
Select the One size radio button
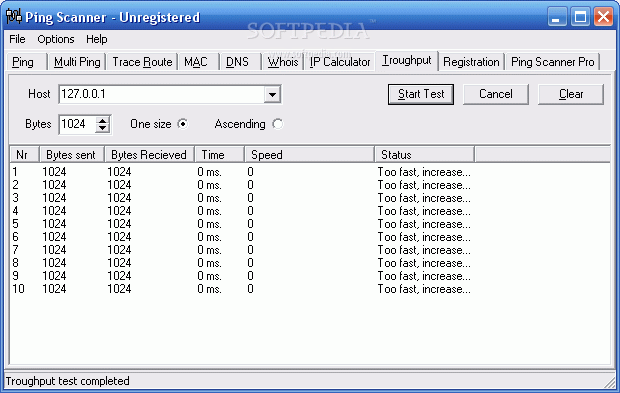tap(183, 124)
